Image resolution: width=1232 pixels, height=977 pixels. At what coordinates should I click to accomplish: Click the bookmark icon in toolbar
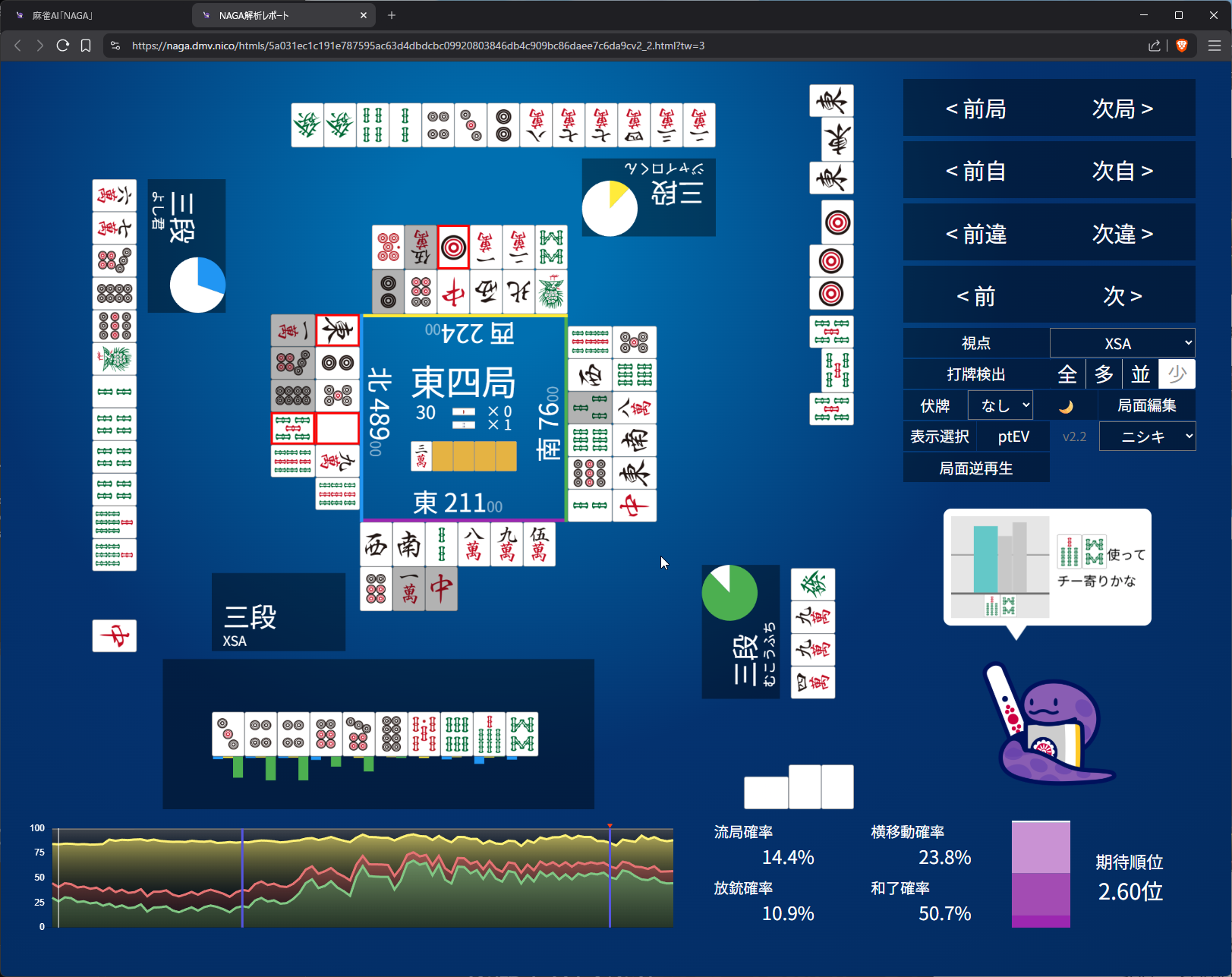pos(86,46)
